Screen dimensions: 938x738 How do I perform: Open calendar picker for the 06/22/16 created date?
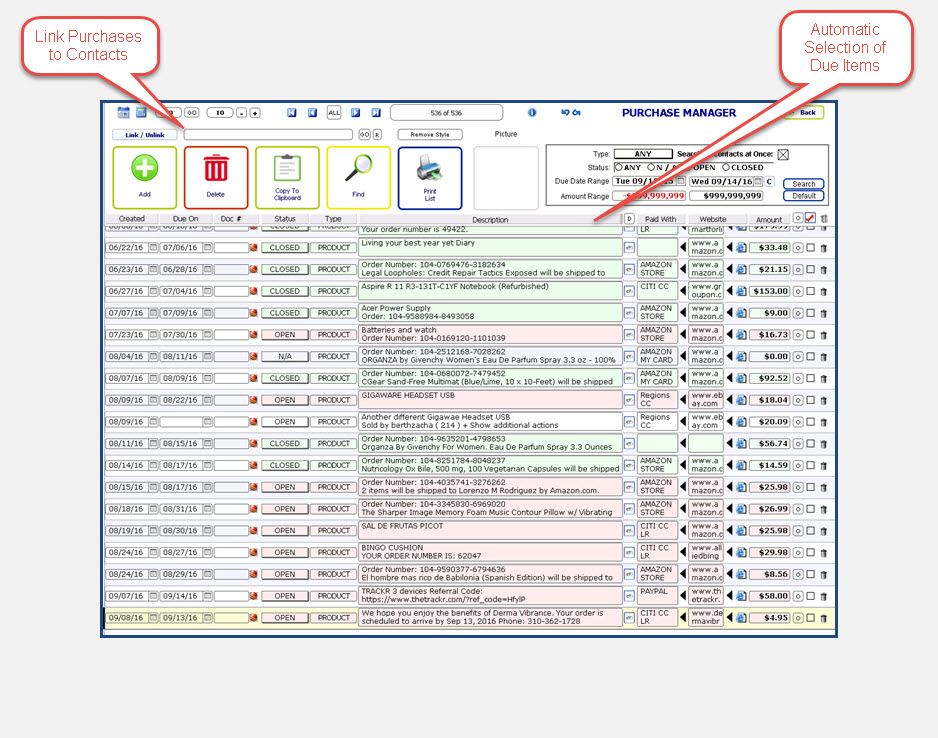point(154,248)
